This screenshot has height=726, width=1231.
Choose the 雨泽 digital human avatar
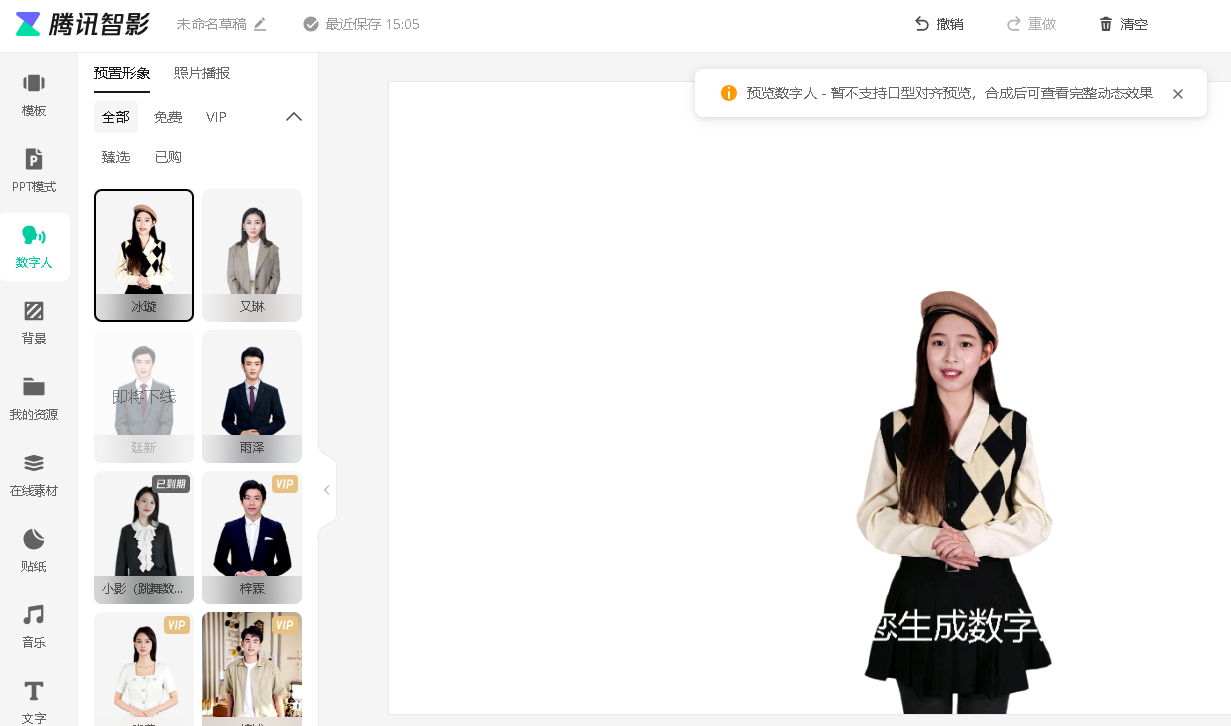(x=252, y=396)
